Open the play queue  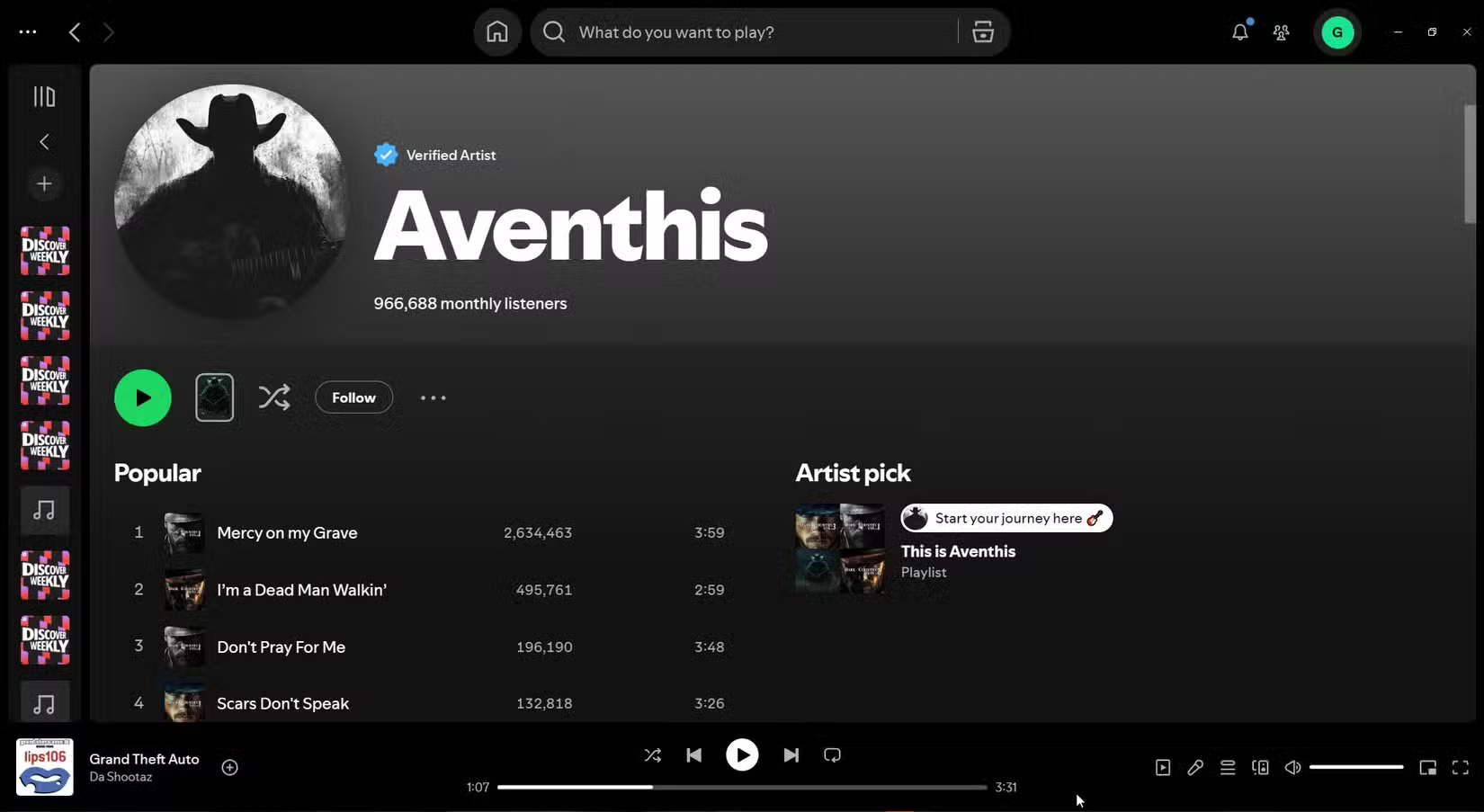[1227, 767]
